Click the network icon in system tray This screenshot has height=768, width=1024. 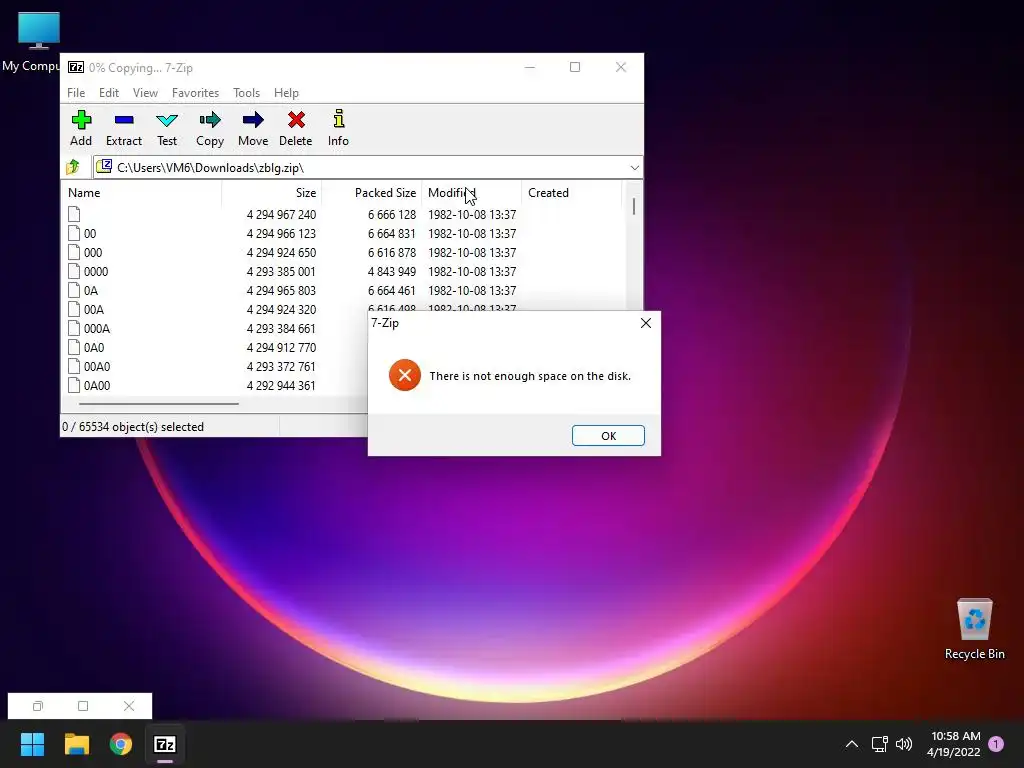tap(879, 744)
